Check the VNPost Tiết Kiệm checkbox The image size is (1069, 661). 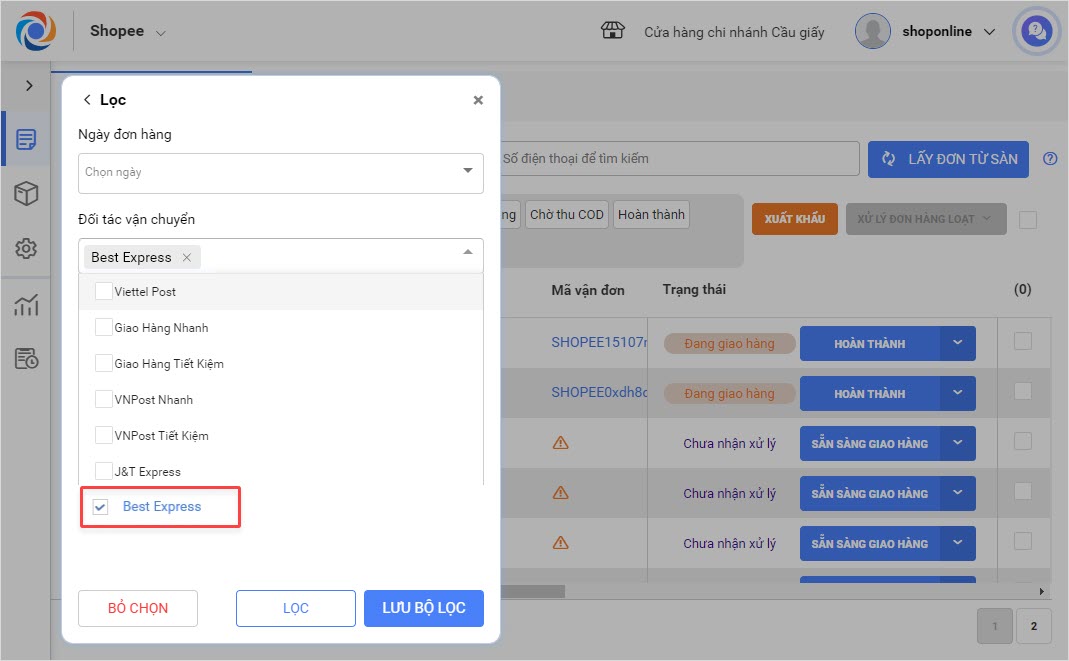[x=104, y=435]
